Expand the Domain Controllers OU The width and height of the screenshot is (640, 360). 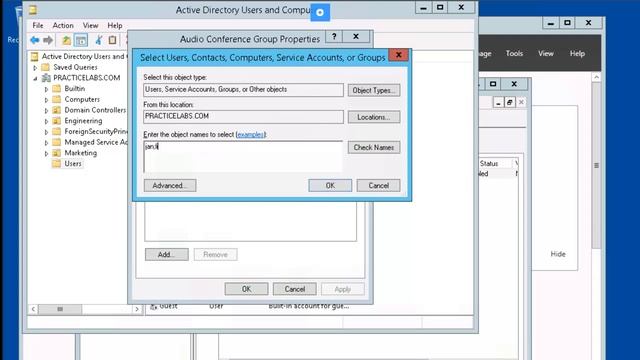46,110
